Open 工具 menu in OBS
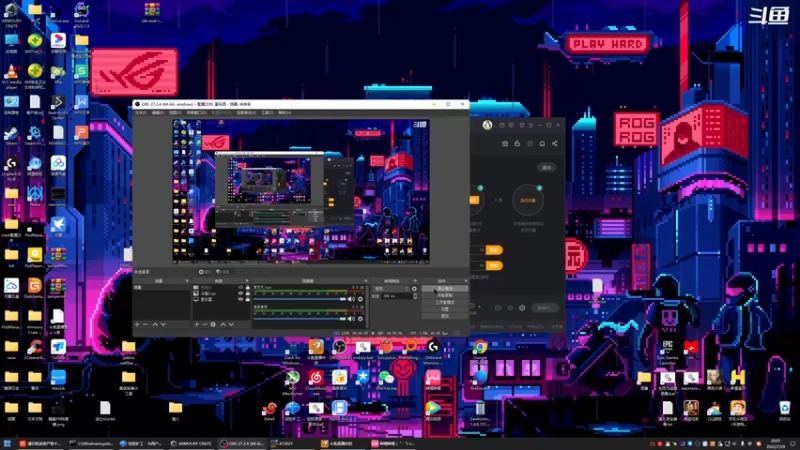This screenshot has height=450, width=800. (x=267, y=113)
